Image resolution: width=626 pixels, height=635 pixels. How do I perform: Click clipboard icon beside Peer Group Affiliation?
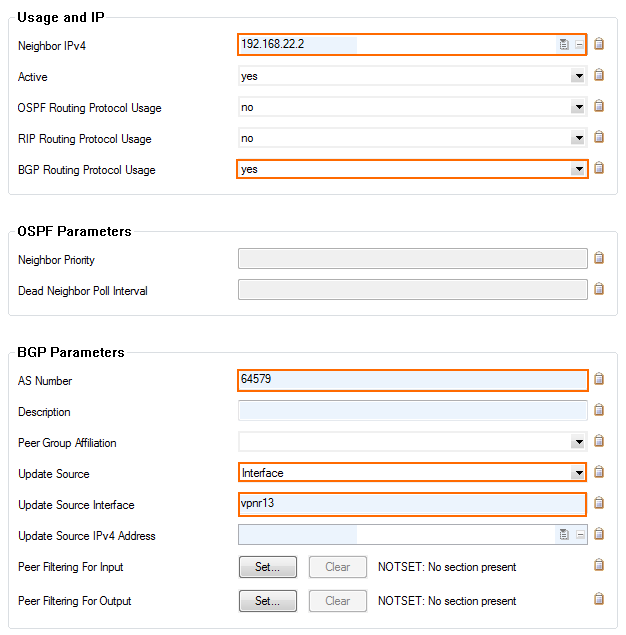[x=599, y=441]
